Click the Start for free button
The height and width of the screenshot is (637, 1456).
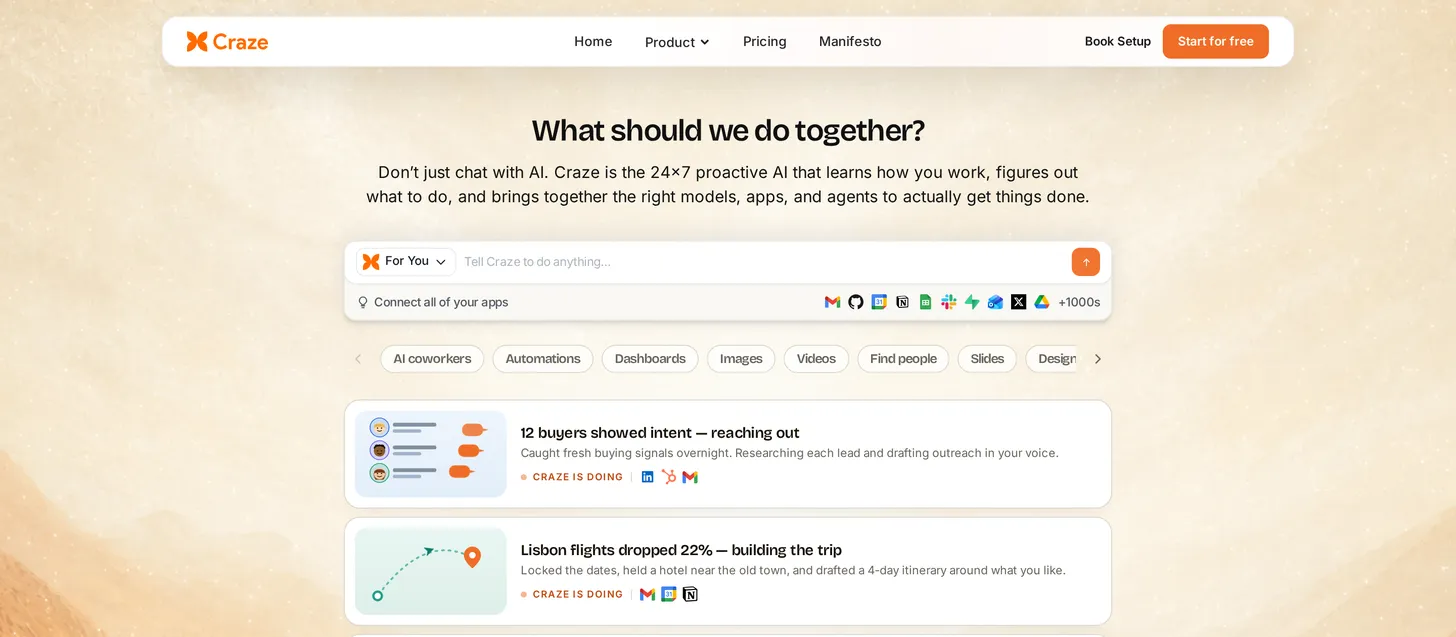point(1215,41)
